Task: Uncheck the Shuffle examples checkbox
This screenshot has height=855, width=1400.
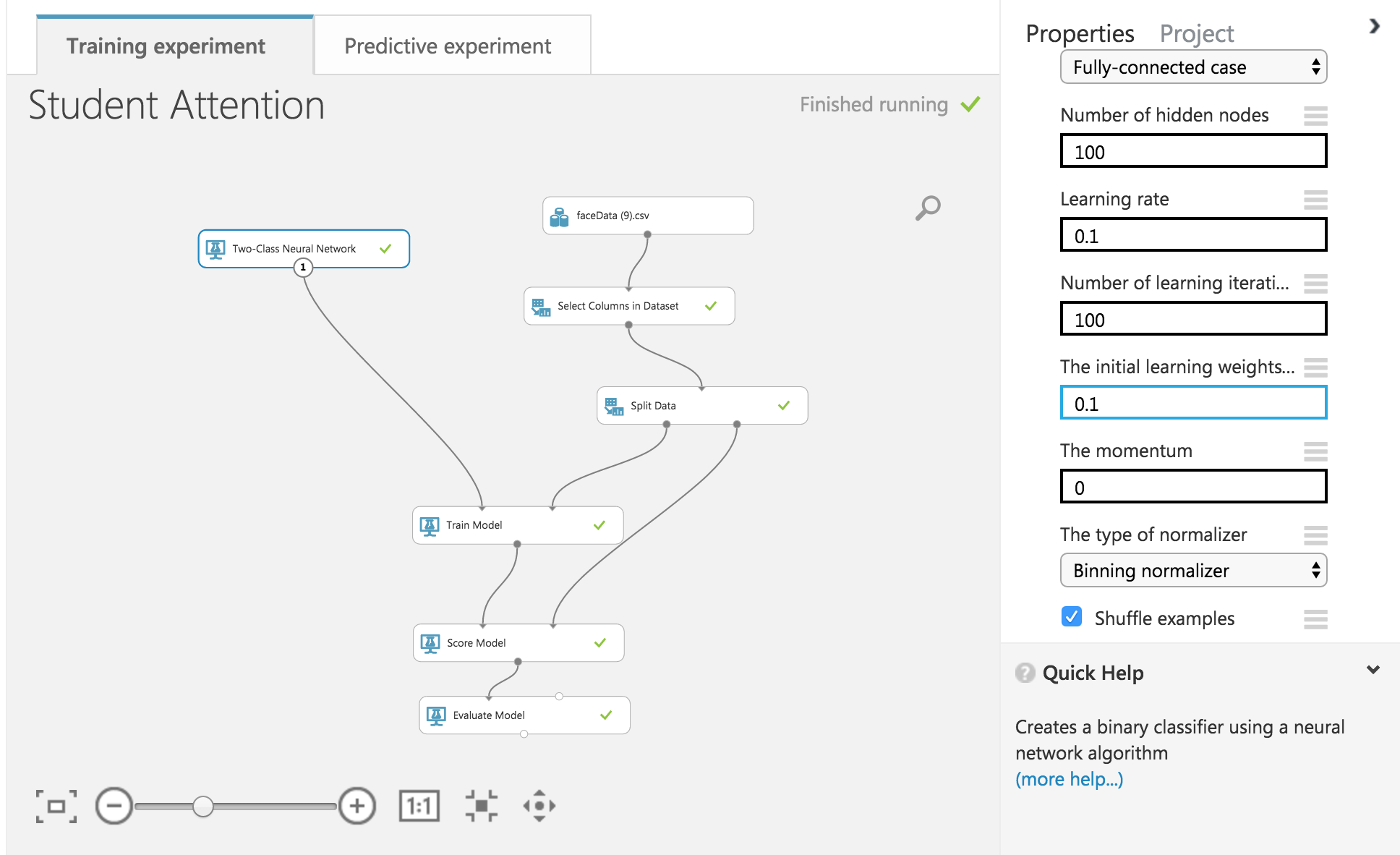Action: [x=1072, y=617]
